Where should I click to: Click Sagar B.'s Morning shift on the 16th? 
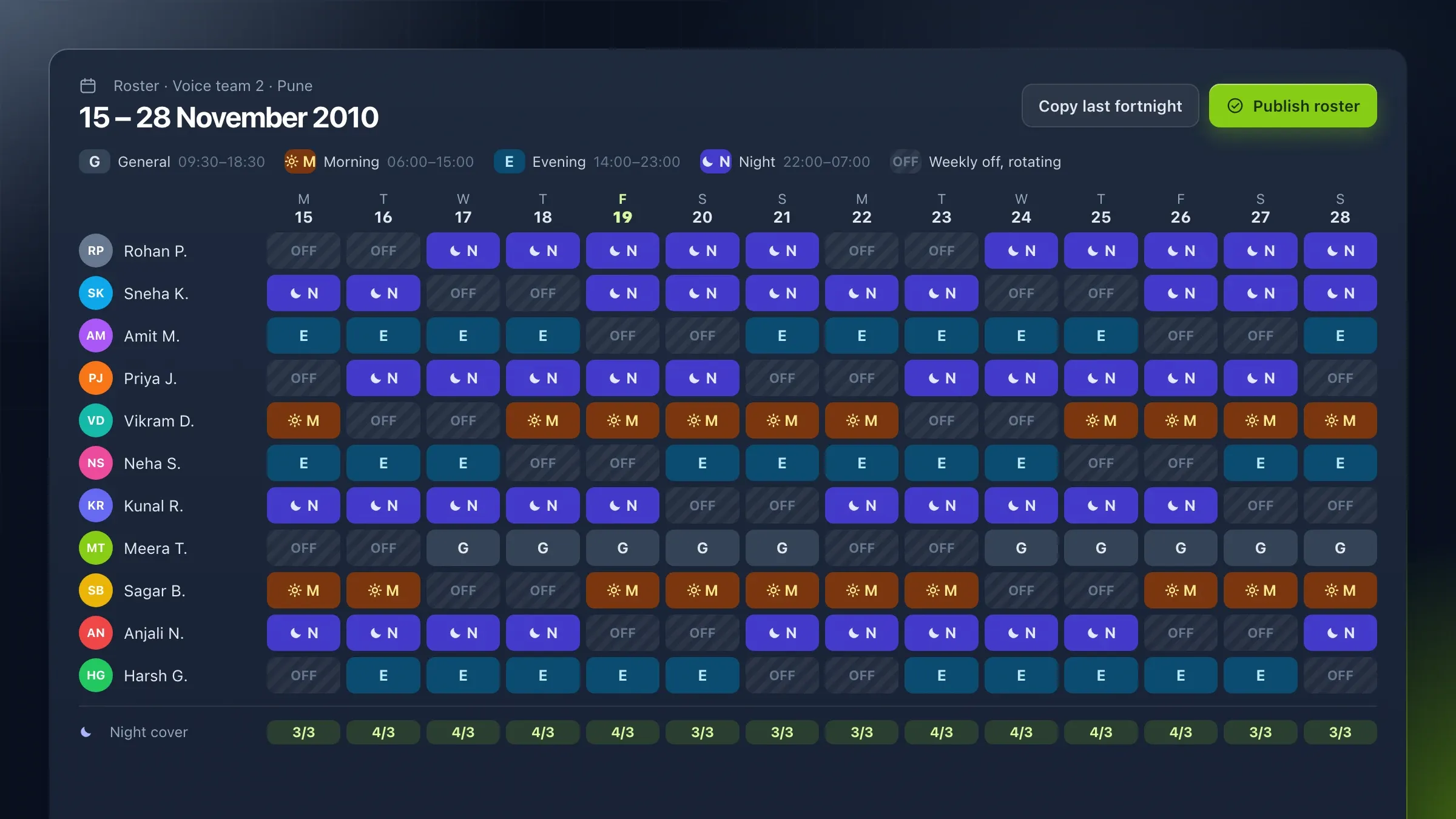(x=383, y=590)
